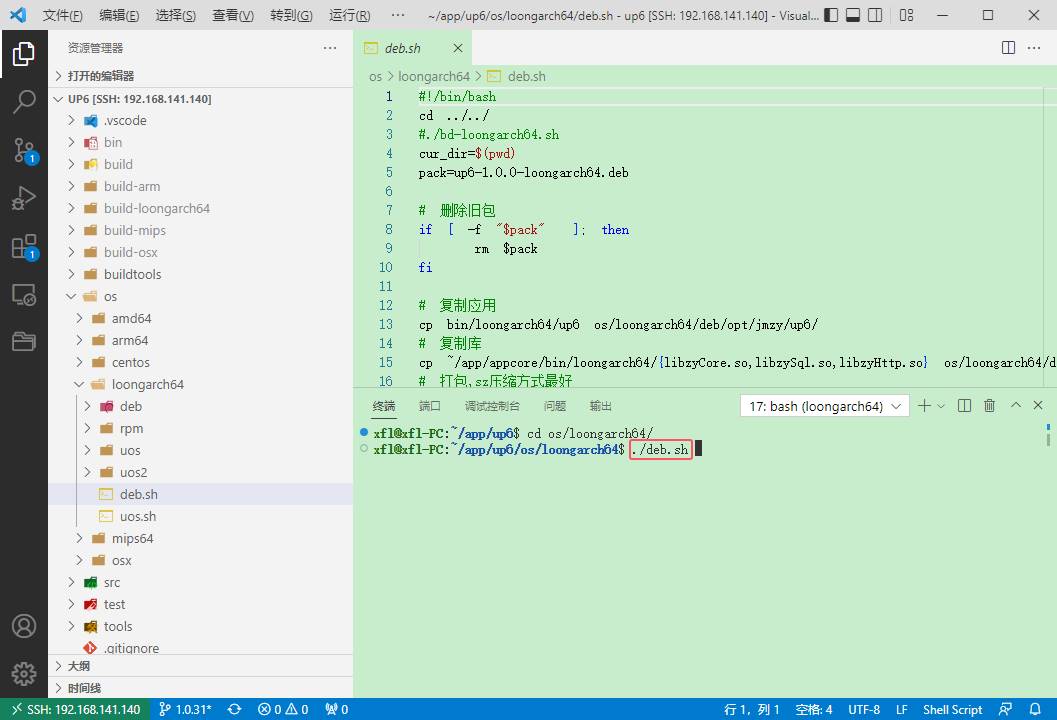Open Run and Debug view

coord(23,198)
